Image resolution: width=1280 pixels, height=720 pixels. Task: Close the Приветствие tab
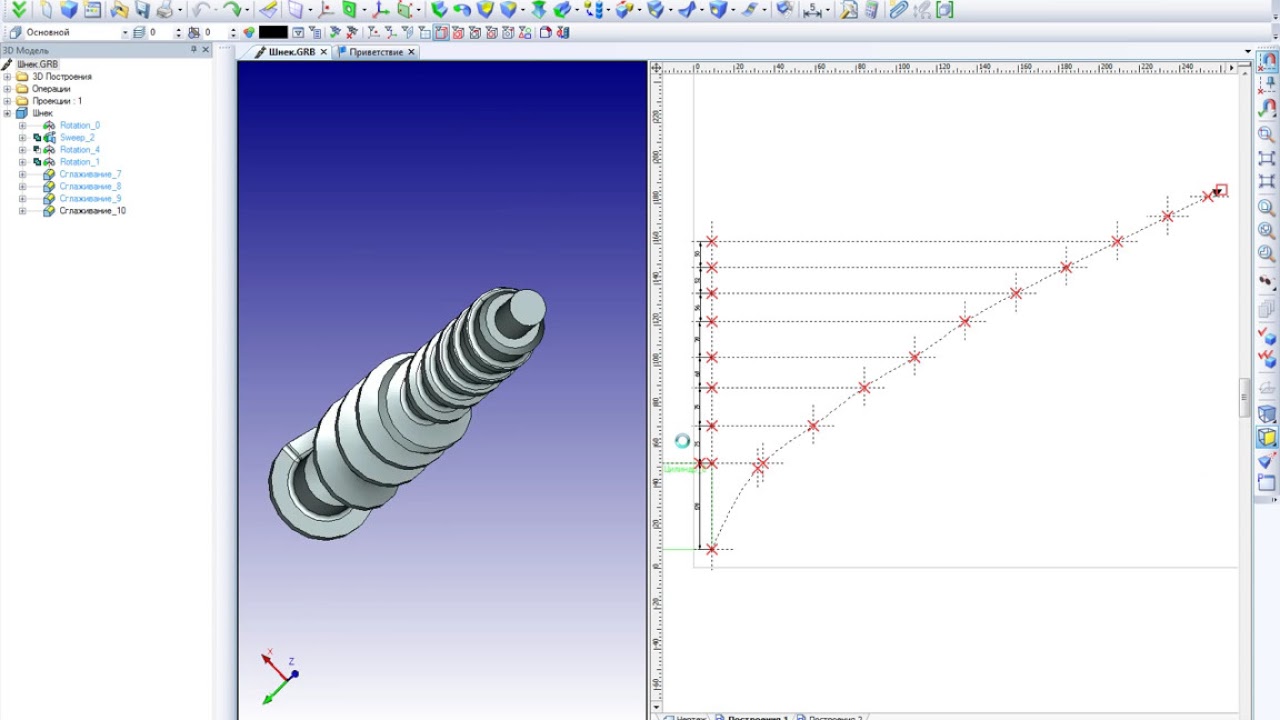[x=411, y=52]
